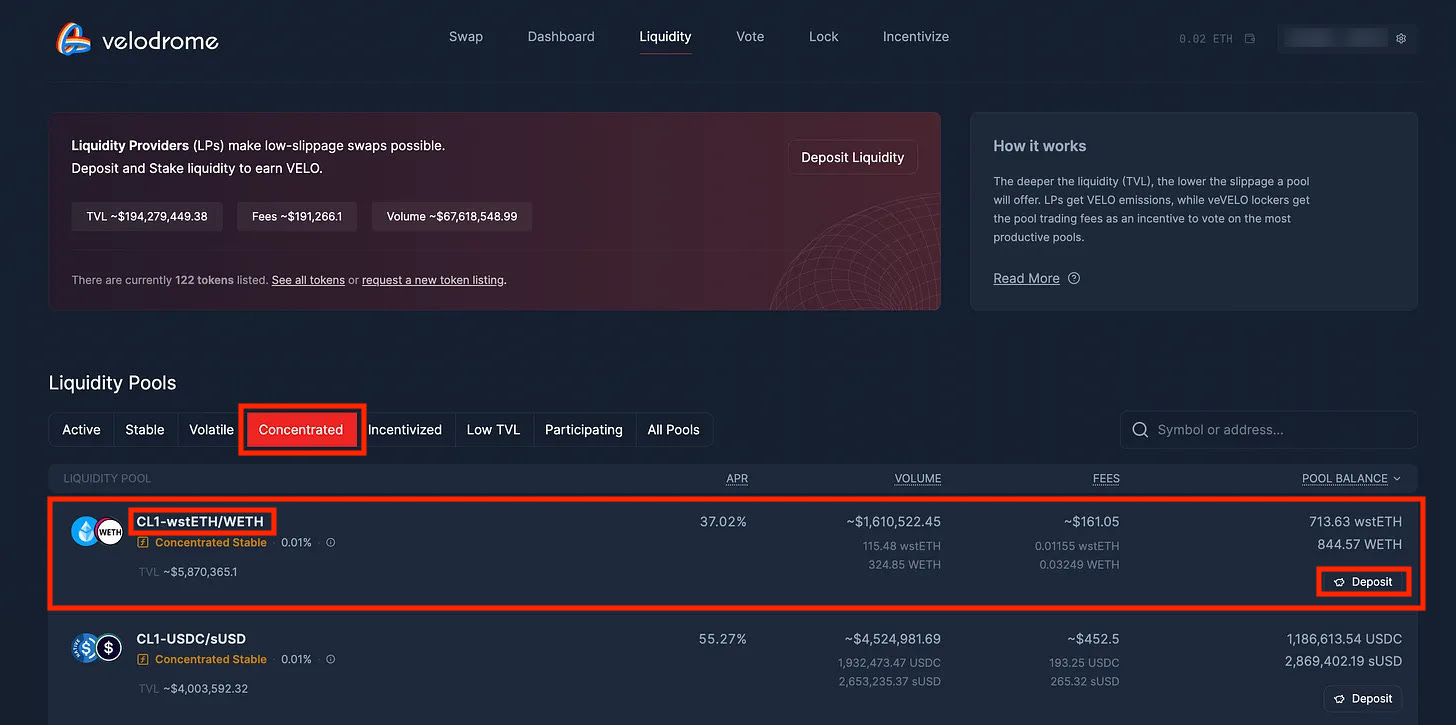Screen dimensions: 1456x725
Task: Open the Incentivize page
Action: pyautogui.click(x=916, y=36)
